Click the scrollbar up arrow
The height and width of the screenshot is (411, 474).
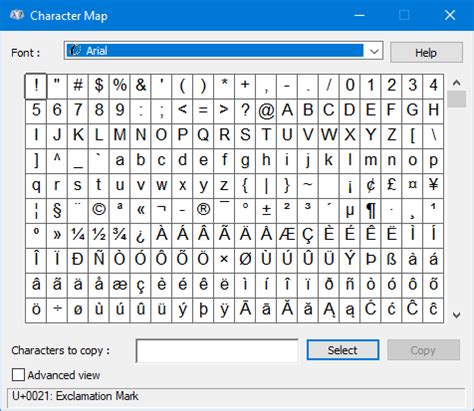456,82
